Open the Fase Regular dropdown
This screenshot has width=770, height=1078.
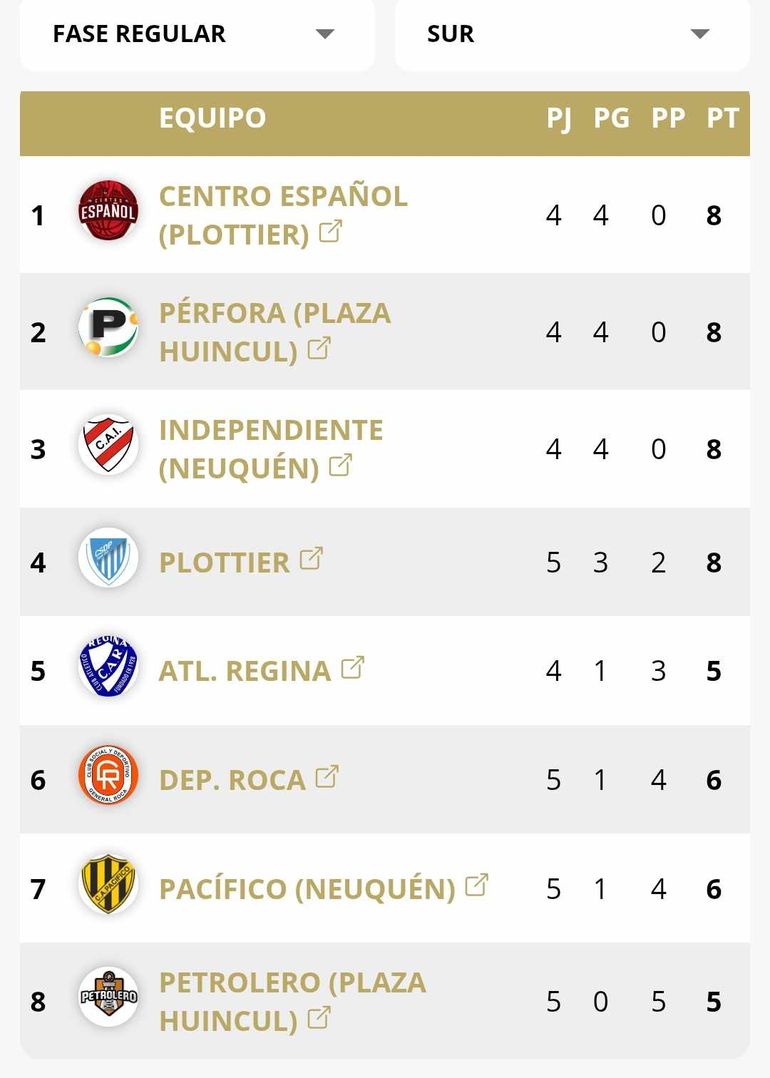click(x=197, y=34)
